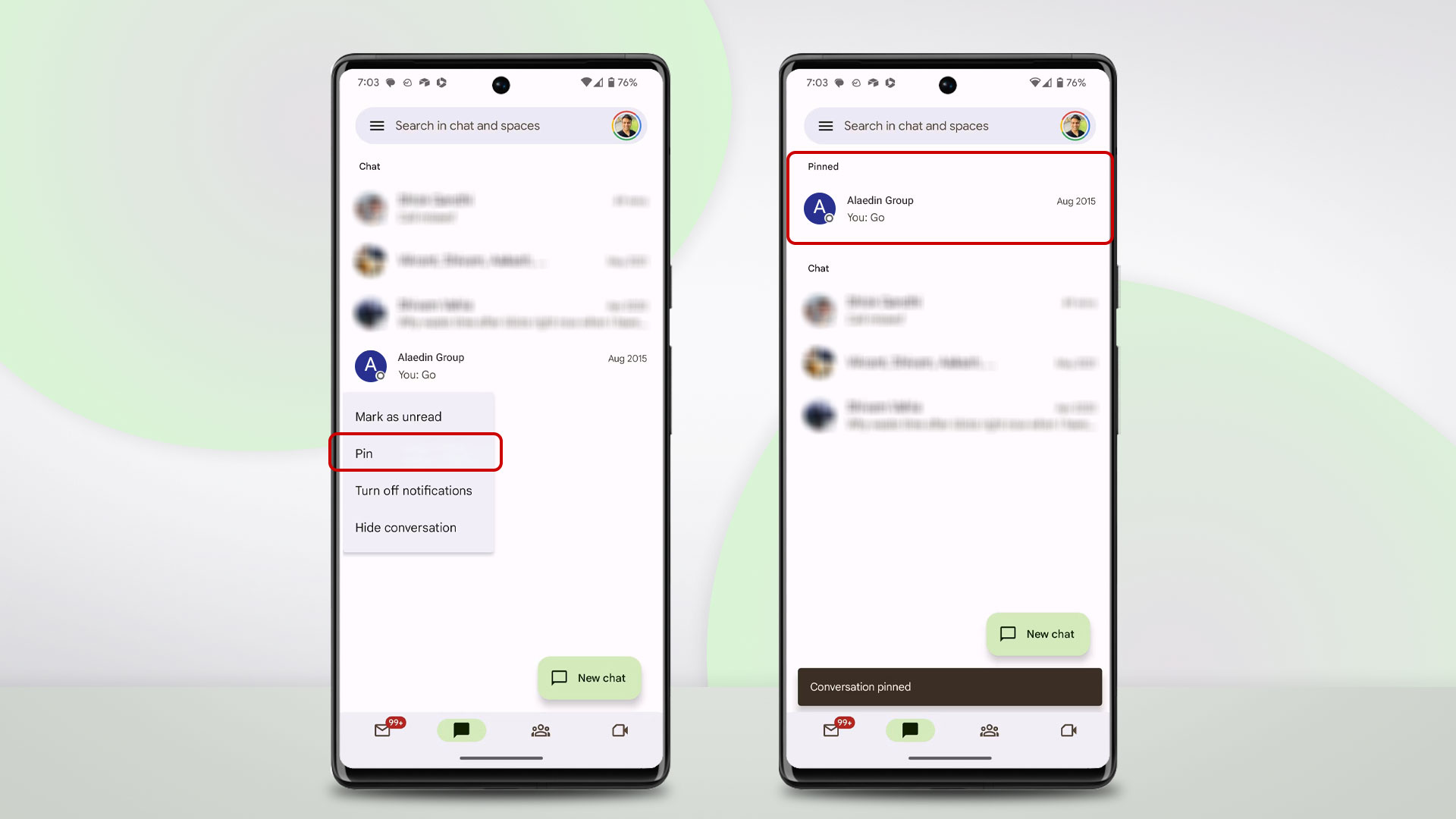
Task: Tap the Alaedin Group pinned chat
Action: point(949,208)
